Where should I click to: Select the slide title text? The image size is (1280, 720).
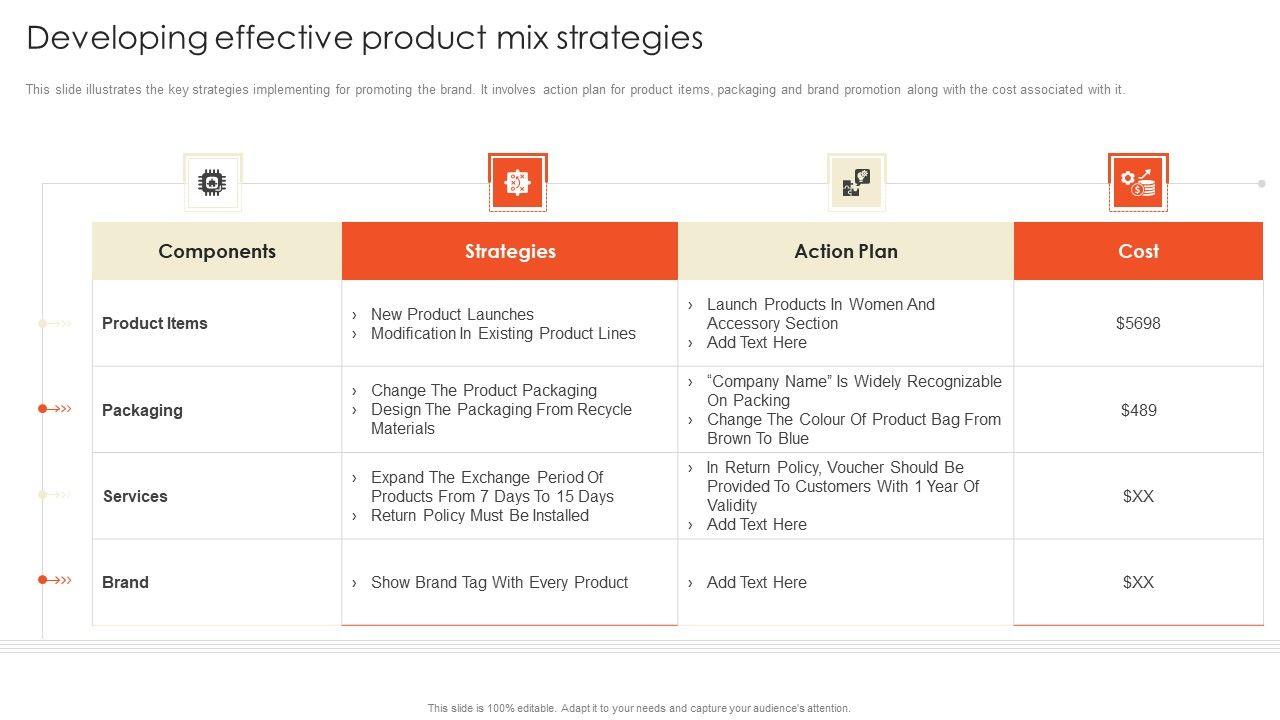(x=365, y=38)
